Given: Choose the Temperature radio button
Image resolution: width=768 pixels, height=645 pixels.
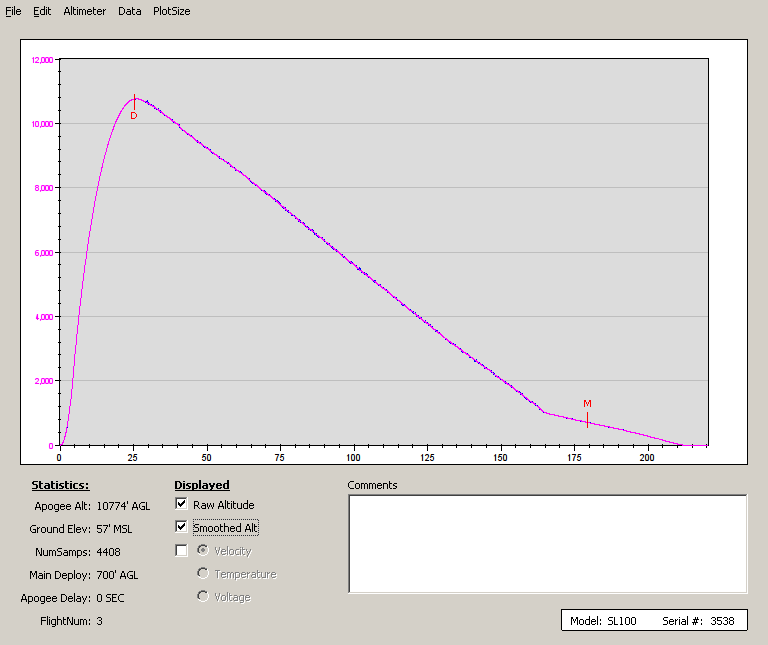Looking at the screenshot, I should [203, 573].
